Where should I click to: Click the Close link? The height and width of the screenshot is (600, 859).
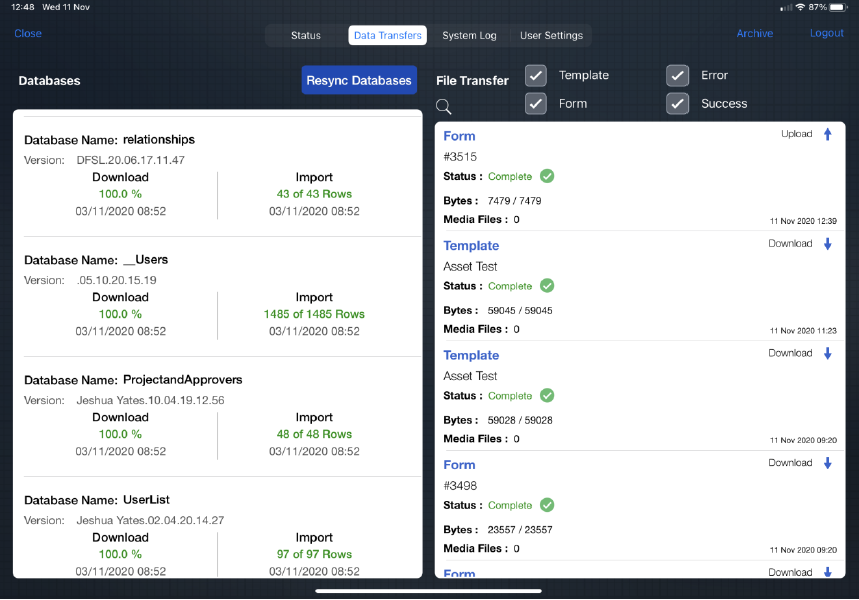pyautogui.click(x=28, y=34)
